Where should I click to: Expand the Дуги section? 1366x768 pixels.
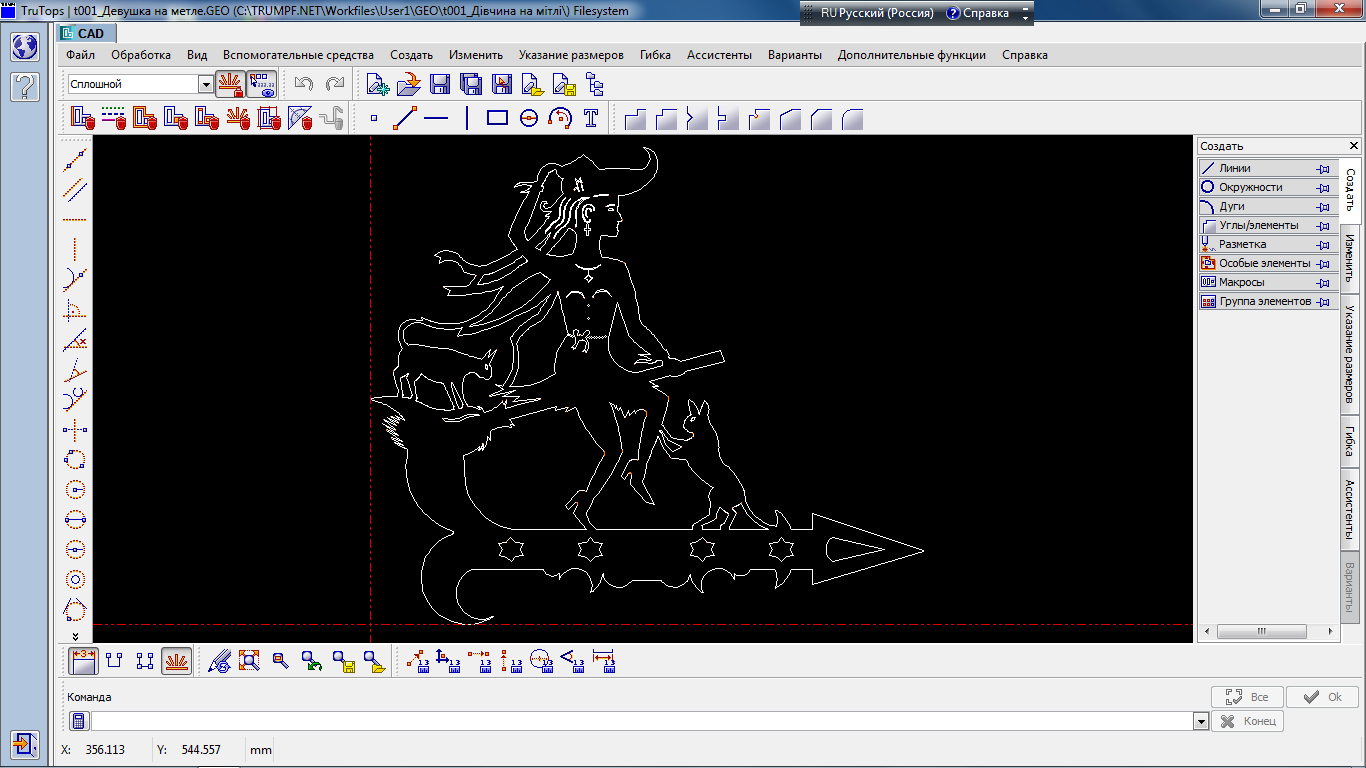click(x=1268, y=206)
